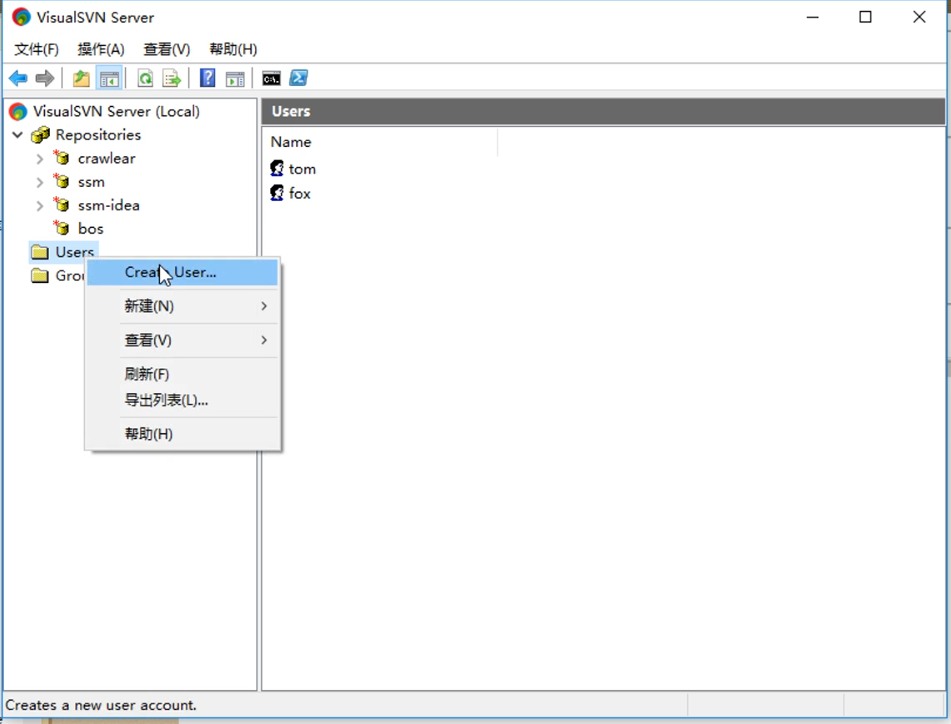Open the 文件(F) menu

click(36, 49)
